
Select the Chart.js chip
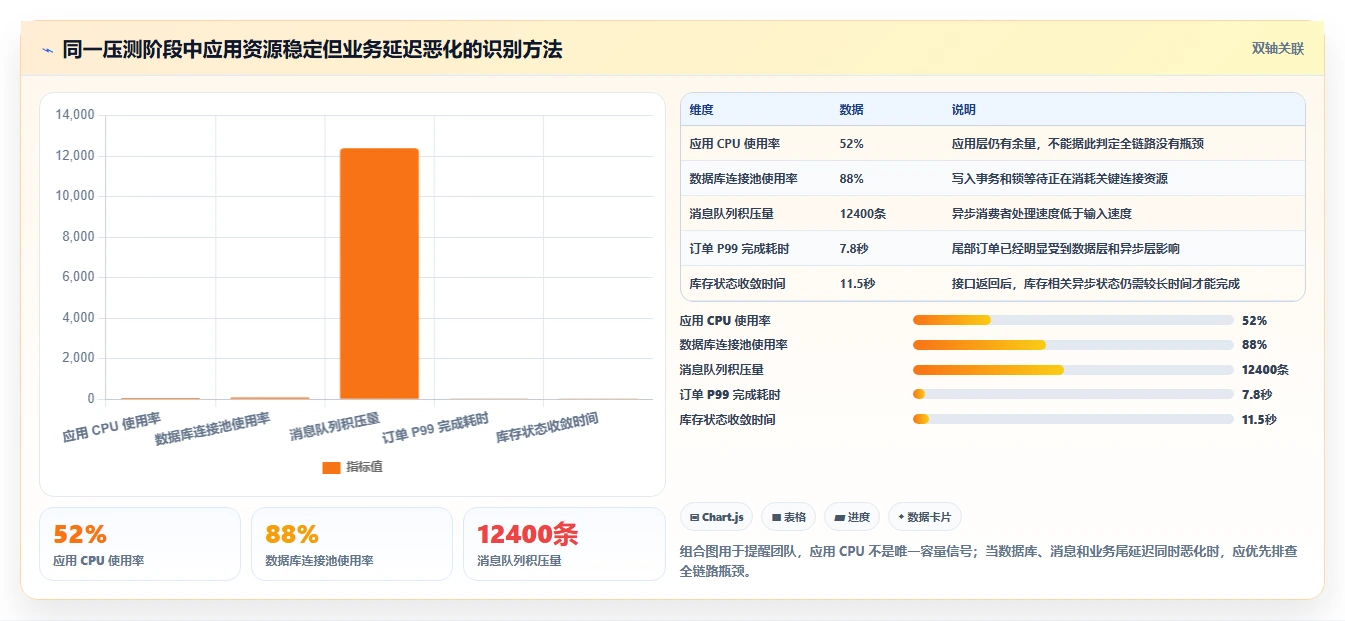716,517
